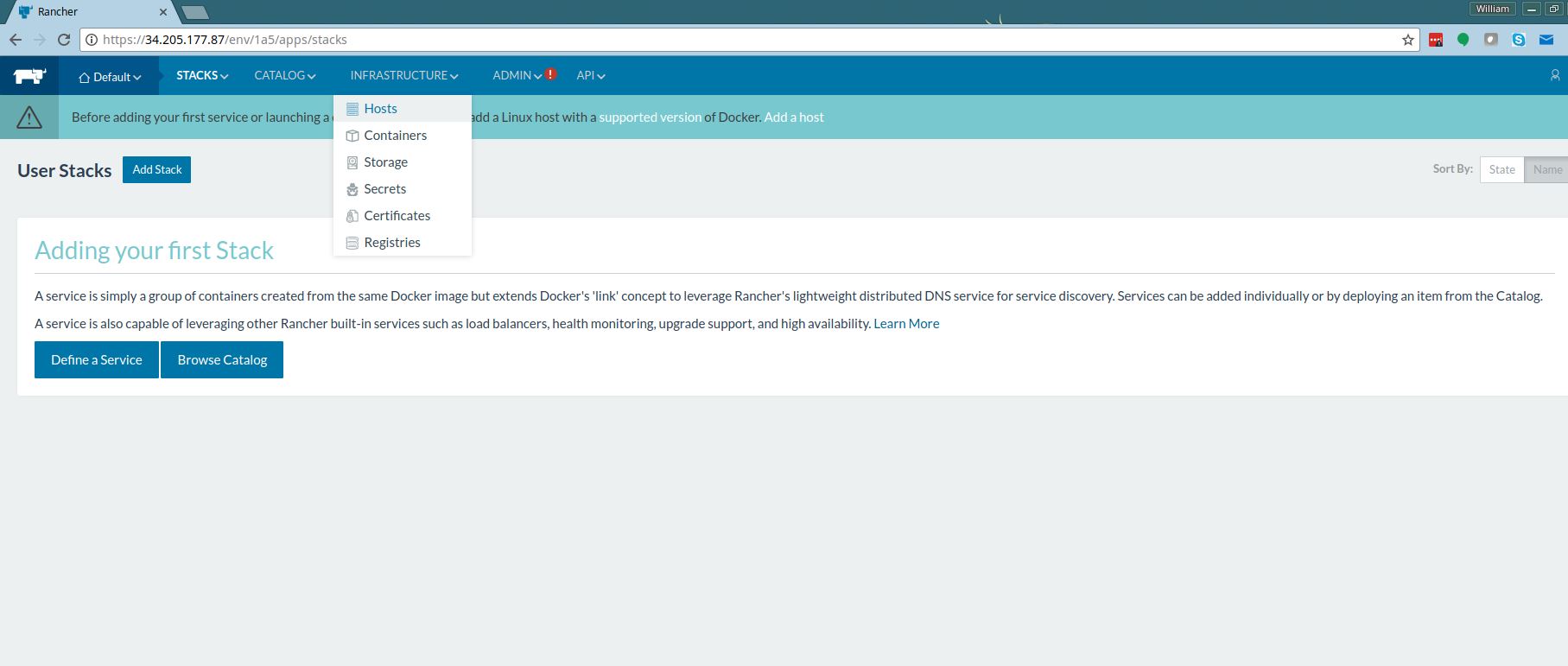1568x666 pixels.
Task: Click the Rancher cow logo
Action: (29, 76)
